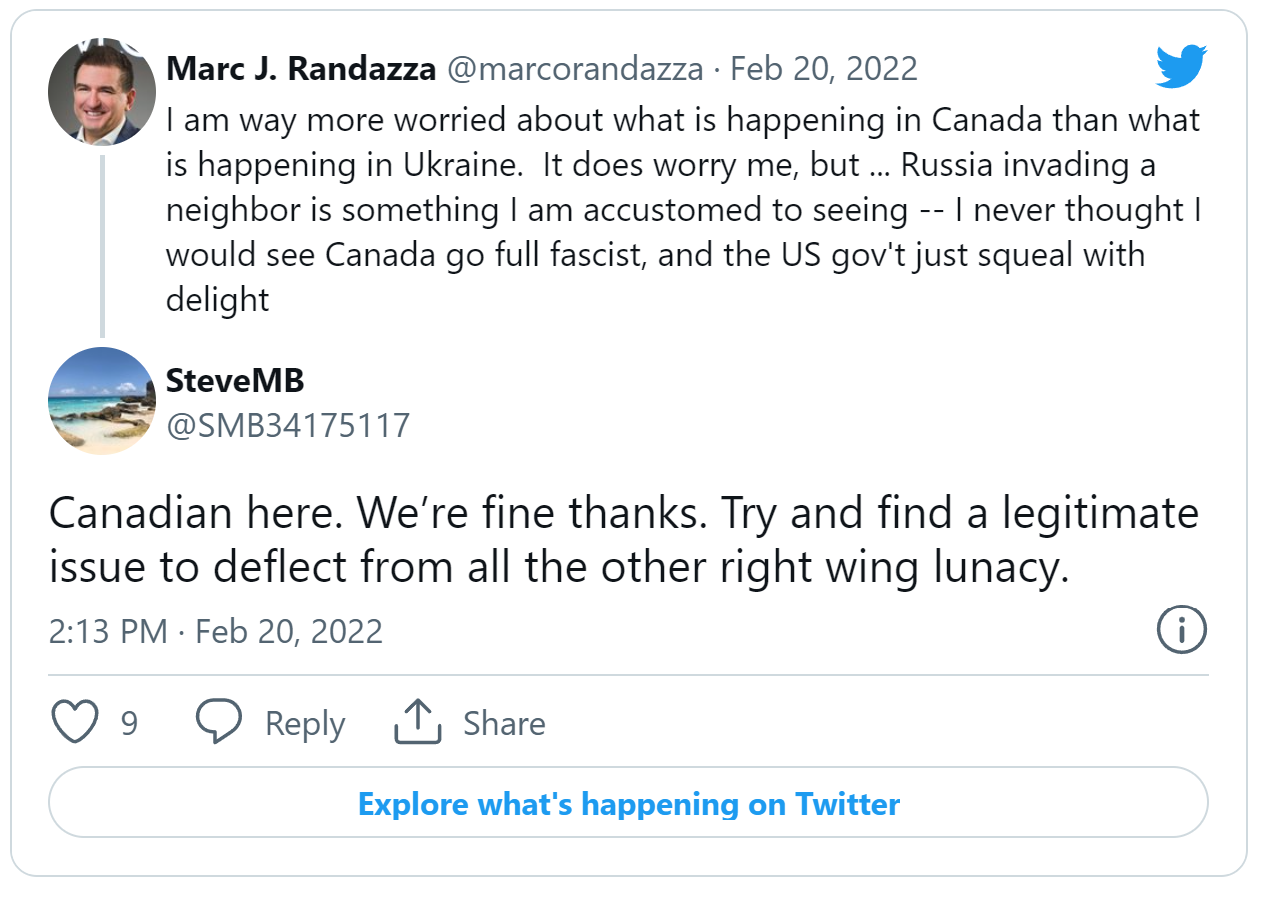Open the info circle icon

click(x=1180, y=630)
